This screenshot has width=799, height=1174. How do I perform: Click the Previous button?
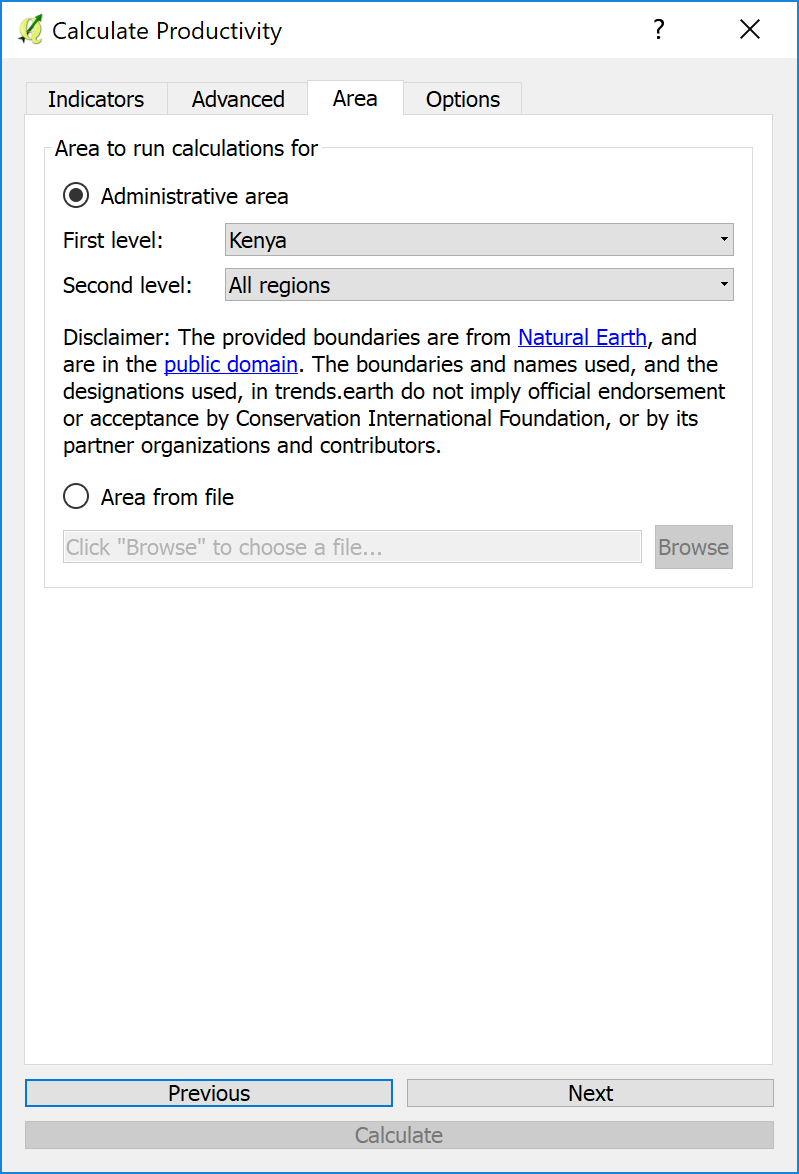point(209,1093)
